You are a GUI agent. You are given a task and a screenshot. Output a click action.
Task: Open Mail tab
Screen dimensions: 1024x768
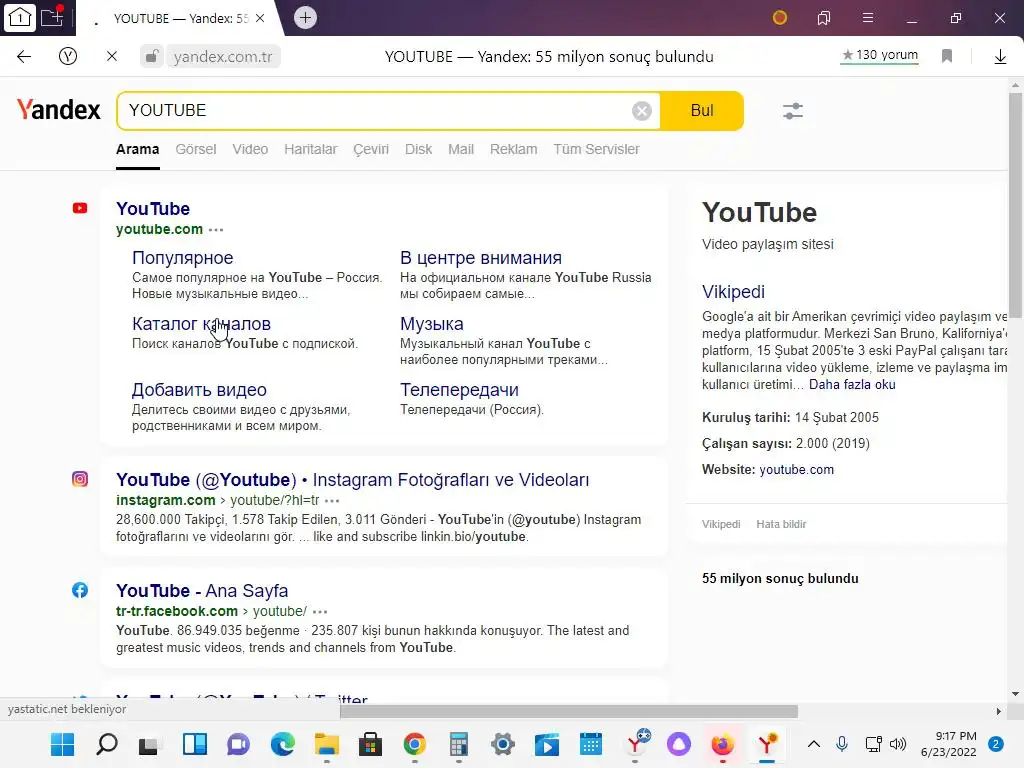461,150
